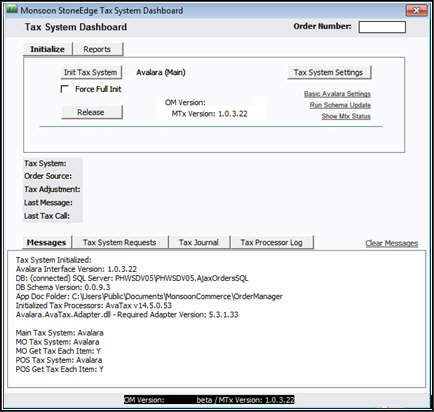Click the Init Tax System button
434x412 pixels.
tap(91, 72)
